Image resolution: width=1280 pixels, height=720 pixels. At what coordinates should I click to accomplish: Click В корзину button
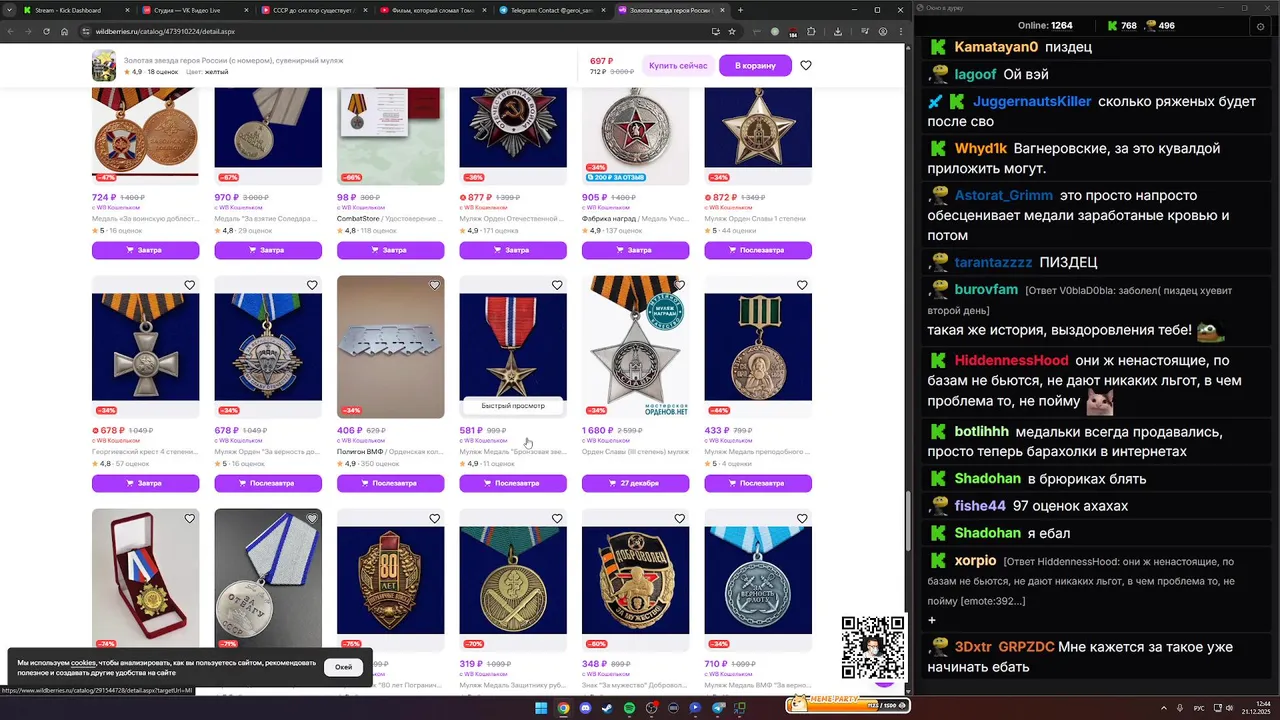755,66
